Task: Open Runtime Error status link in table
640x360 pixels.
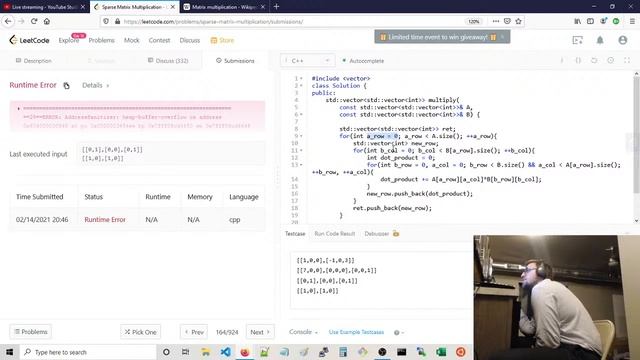Action: point(105,220)
